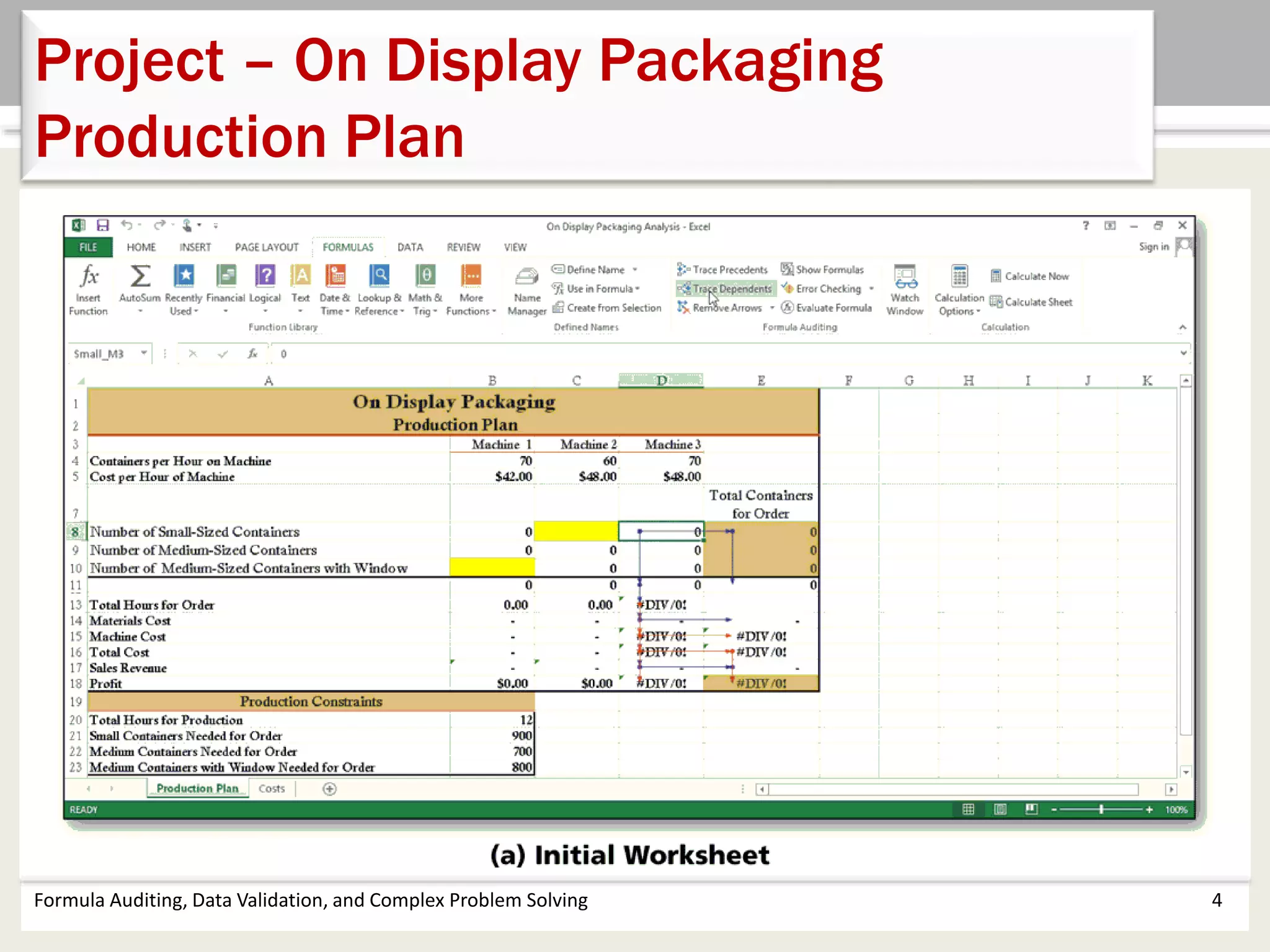Click the Save icon in title bar
1270x952 pixels.
(x=103, y=226)
